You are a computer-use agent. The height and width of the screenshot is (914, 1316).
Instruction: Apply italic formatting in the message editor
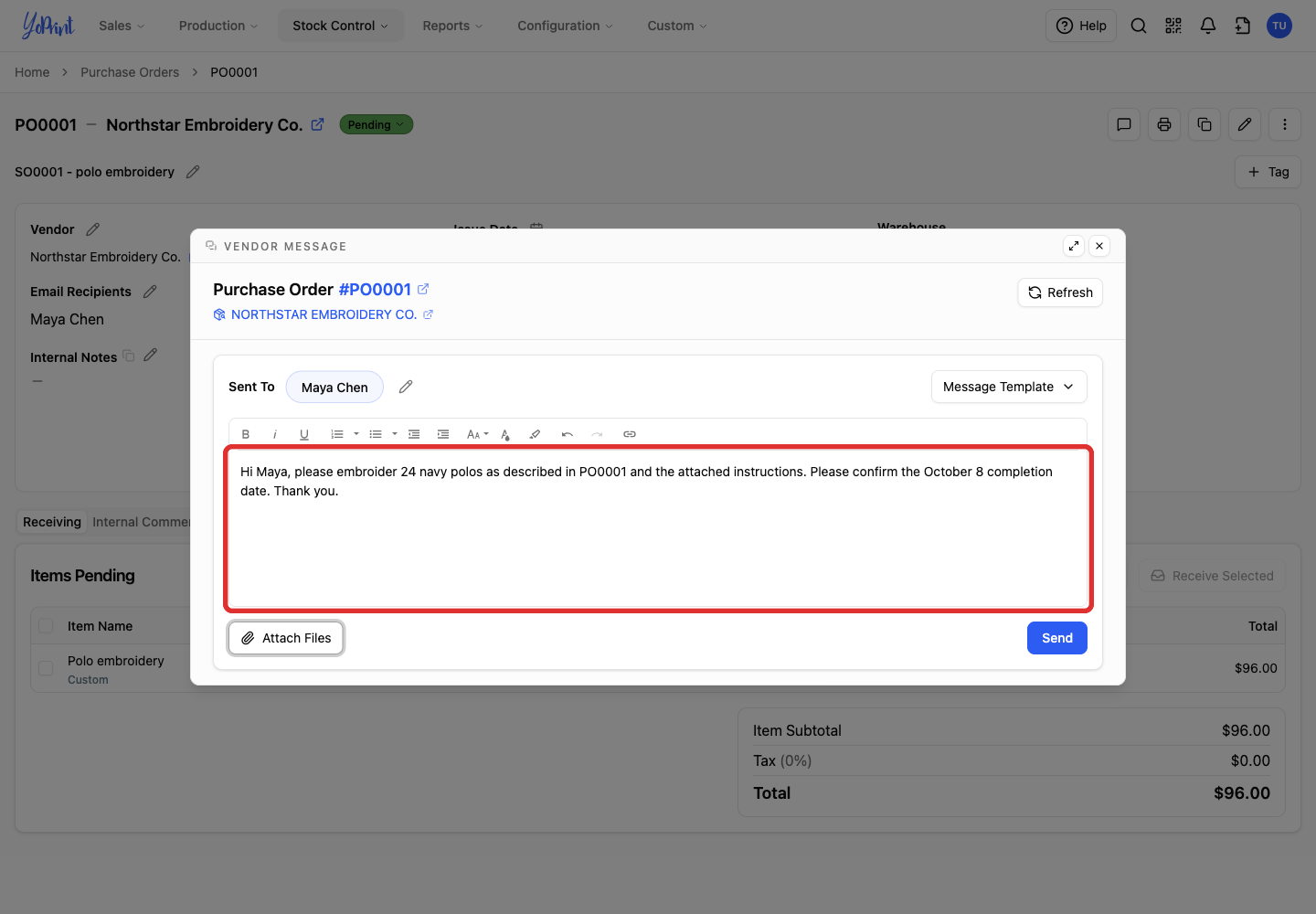tap(275, 434)
